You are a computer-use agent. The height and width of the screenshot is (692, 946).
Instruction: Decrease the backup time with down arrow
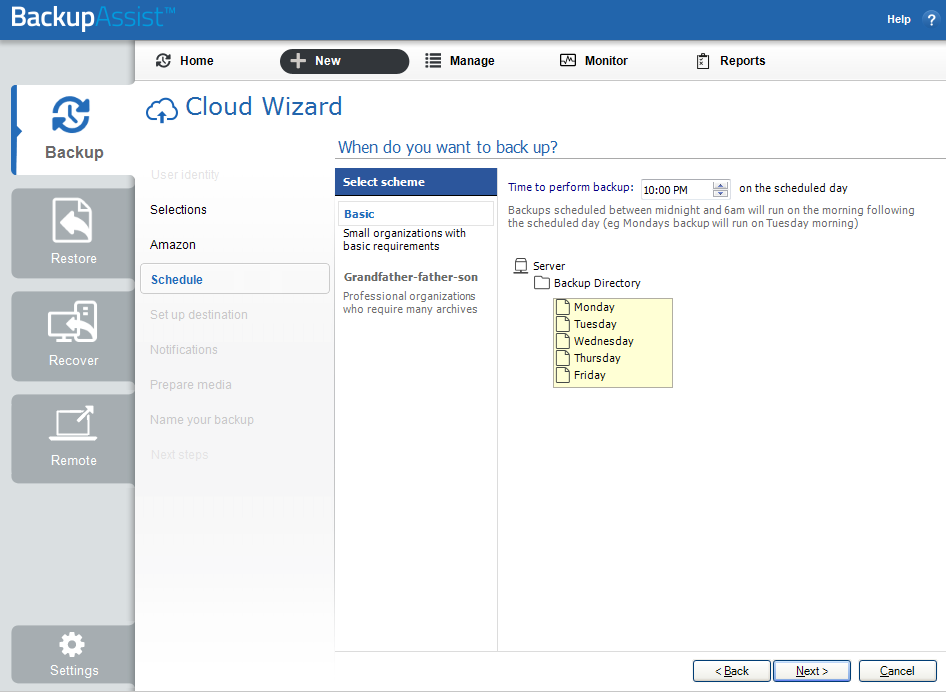[720, 194]
